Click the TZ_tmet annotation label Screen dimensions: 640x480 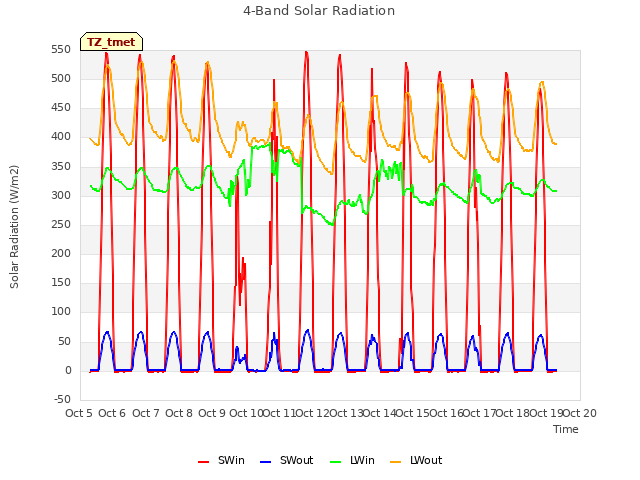point(111,42)
